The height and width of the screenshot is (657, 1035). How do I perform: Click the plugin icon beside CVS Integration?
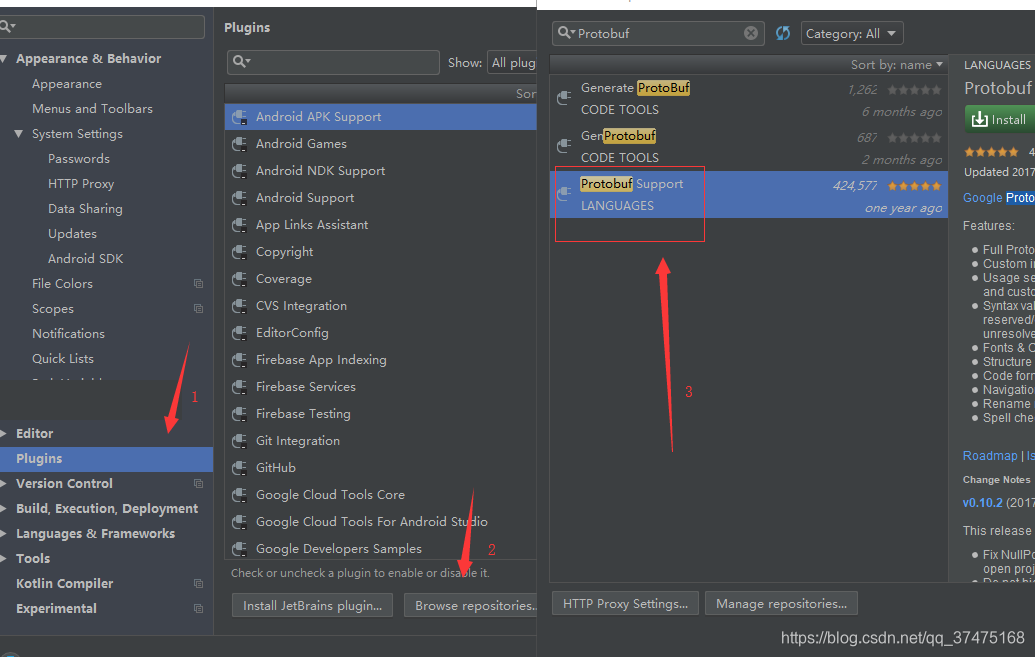point(240,306)
